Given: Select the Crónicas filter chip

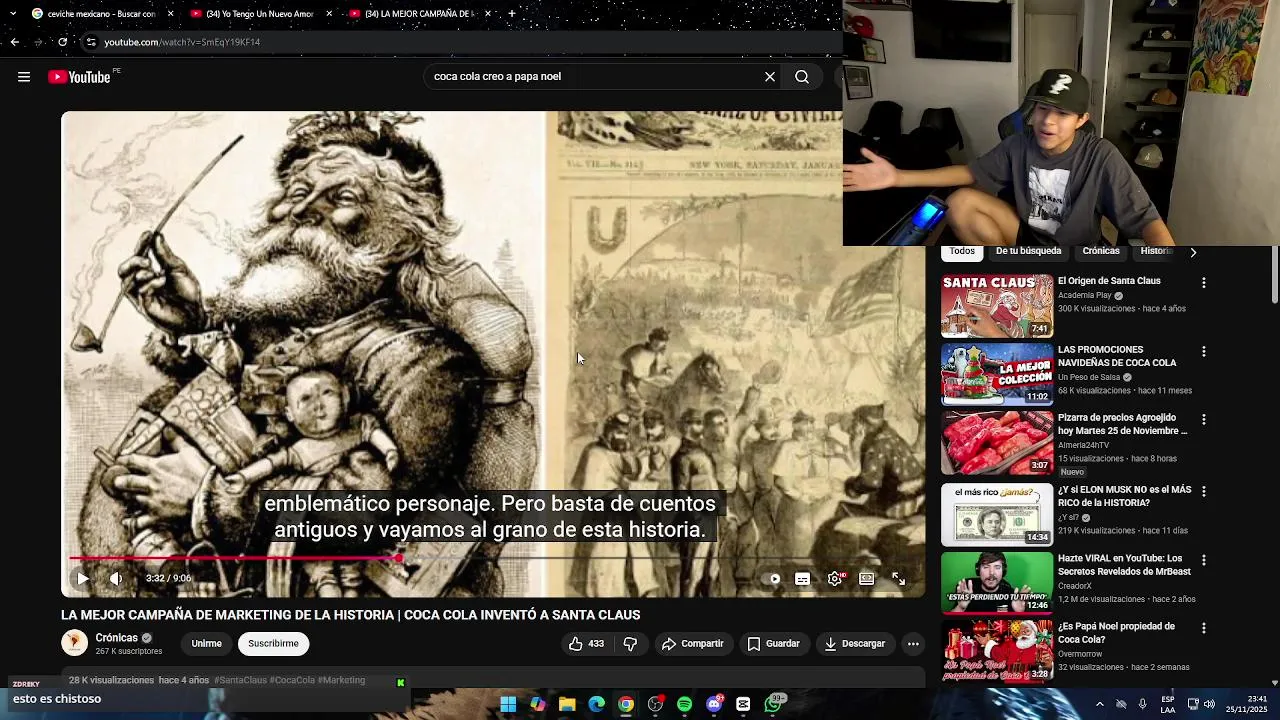Looking at the screenshot, I should click(1101, 251).
